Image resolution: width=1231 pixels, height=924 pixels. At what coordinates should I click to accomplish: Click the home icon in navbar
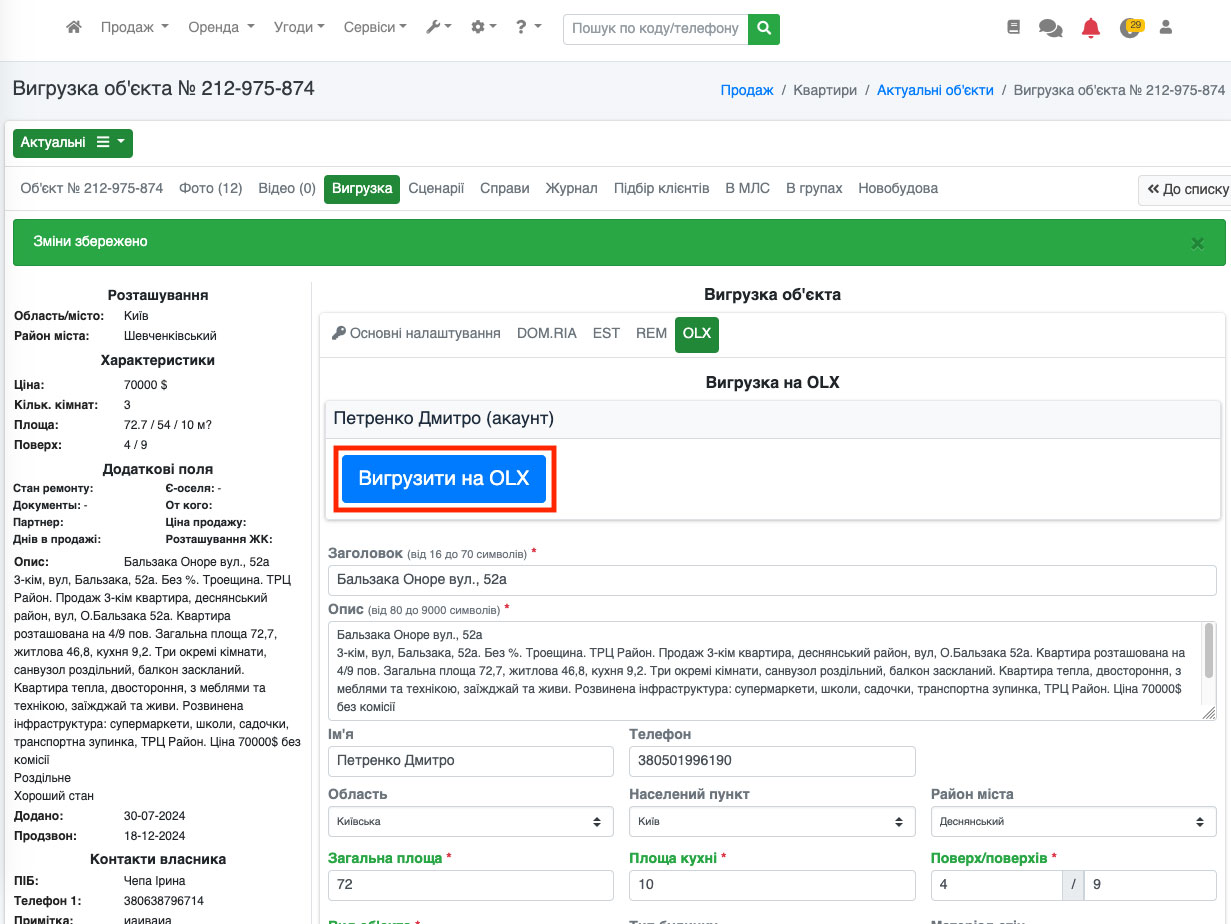[73, 28]
